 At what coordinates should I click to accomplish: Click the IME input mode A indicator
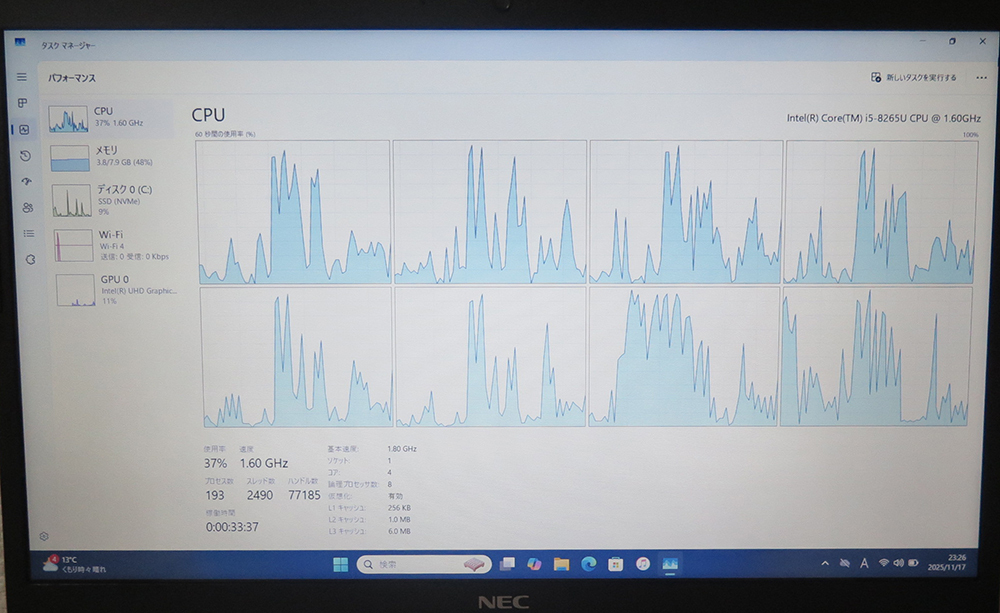point(864,563)
